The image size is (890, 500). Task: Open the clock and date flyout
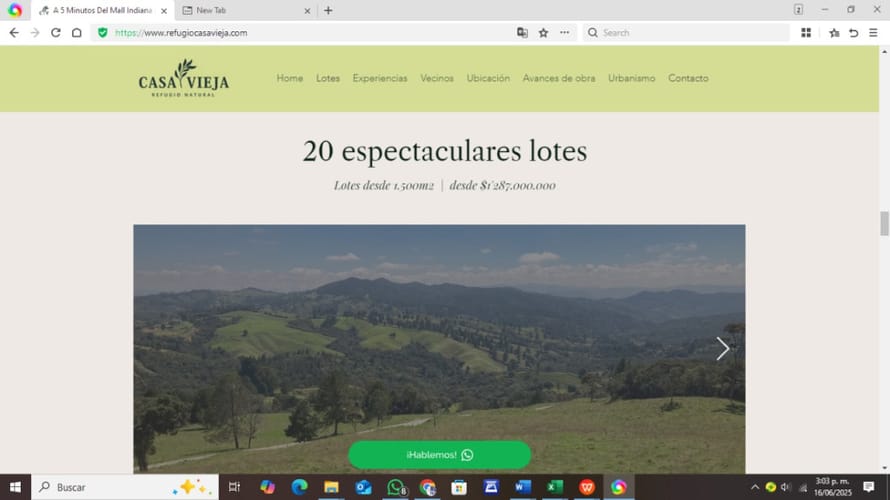[x=833, y=487]
